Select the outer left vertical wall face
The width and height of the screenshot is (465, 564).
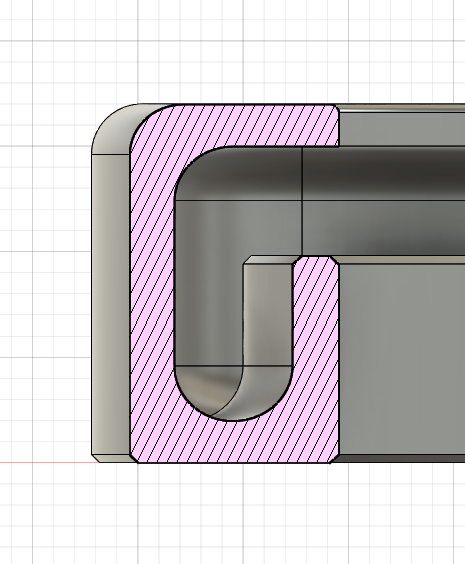click(110, 304)
